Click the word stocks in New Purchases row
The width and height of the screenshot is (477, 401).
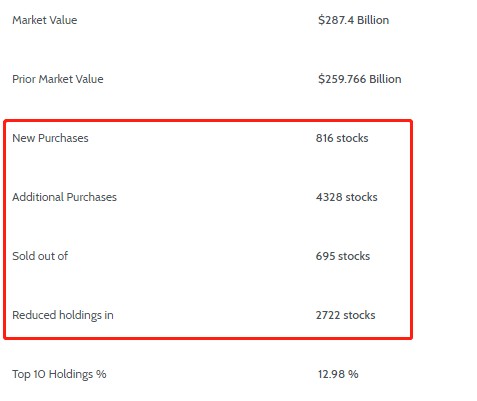352,138
